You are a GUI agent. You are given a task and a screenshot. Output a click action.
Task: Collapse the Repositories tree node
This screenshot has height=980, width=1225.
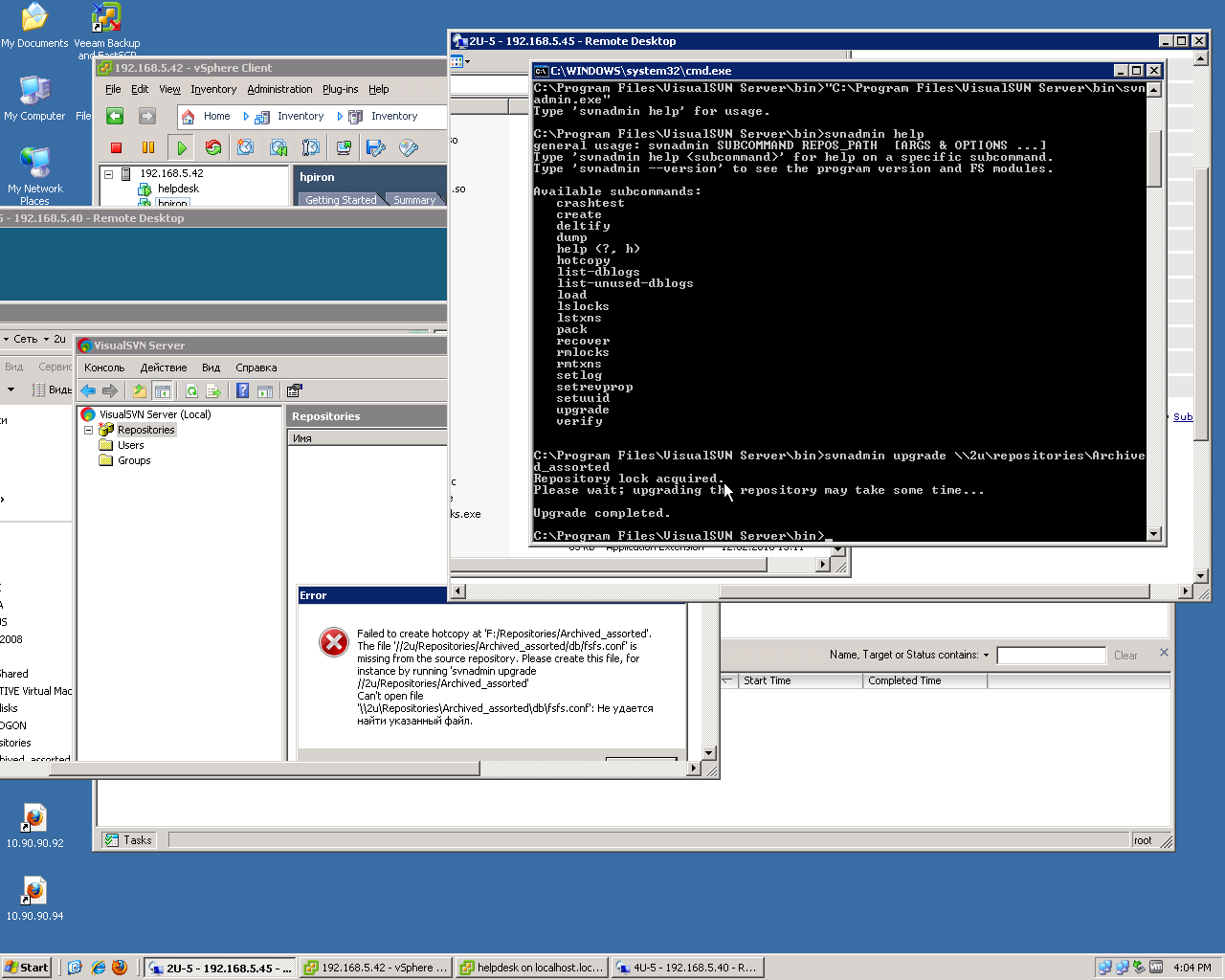(x=89, y=431)
